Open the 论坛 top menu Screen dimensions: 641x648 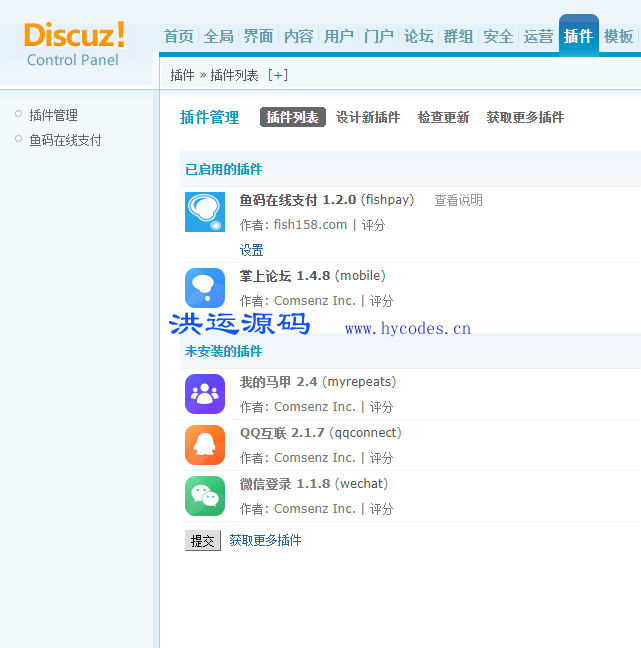[x=418, y=36]
